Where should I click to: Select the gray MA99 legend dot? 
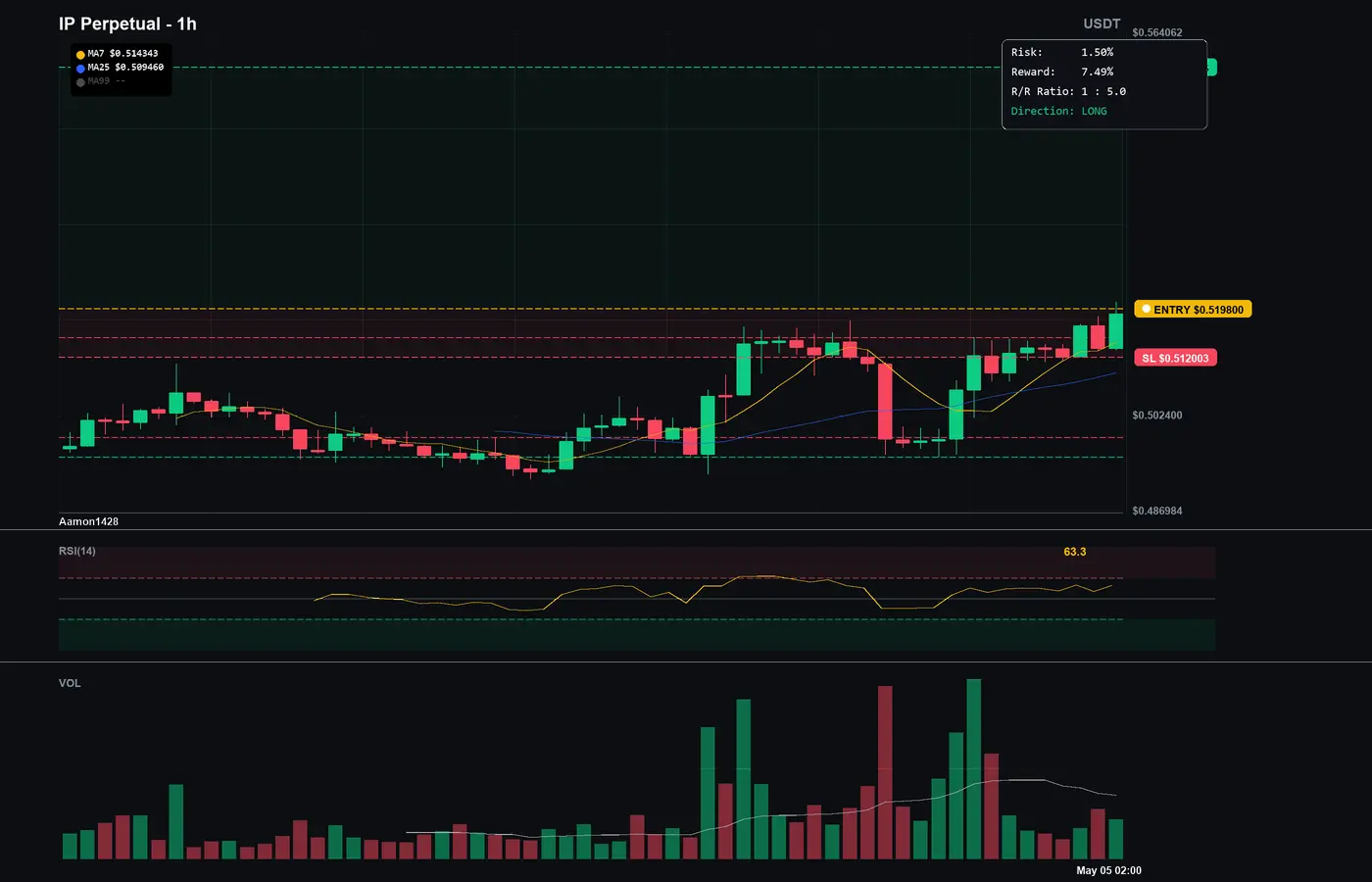80,82
